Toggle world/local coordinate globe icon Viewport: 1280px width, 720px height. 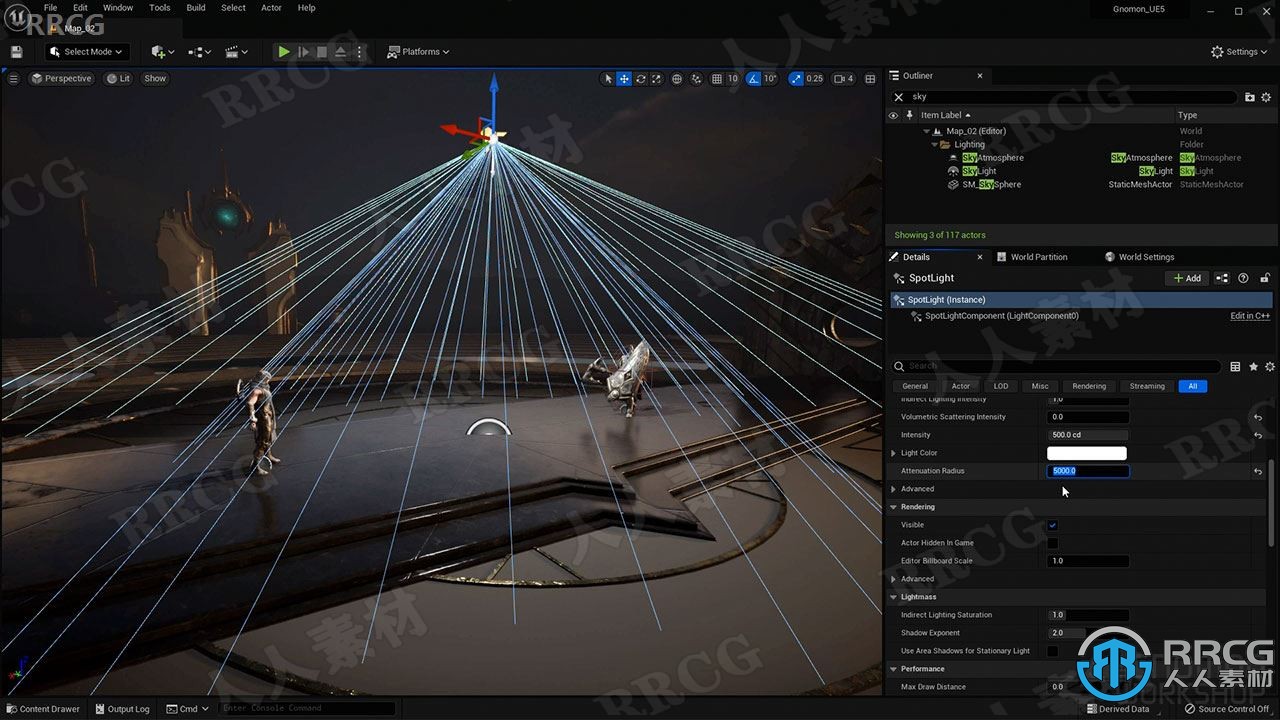[677, 78]
